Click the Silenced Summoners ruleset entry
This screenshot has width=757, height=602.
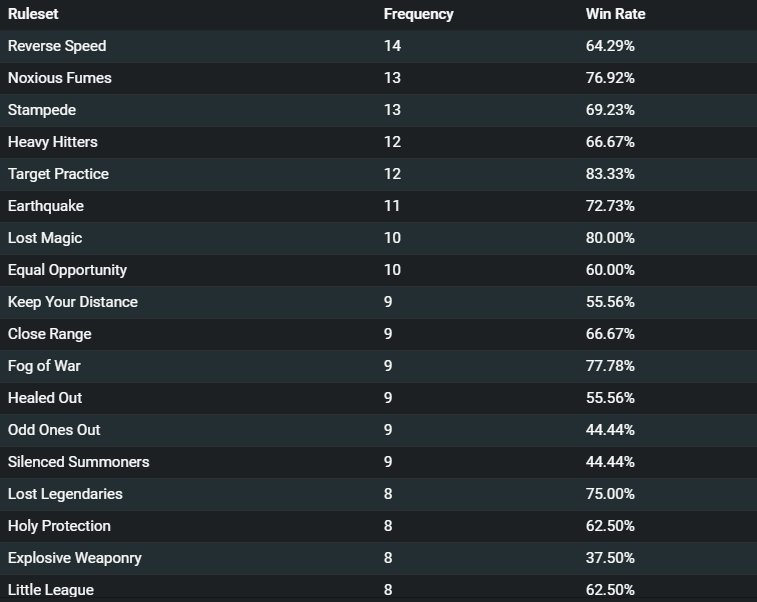click(x=78, y=462)
